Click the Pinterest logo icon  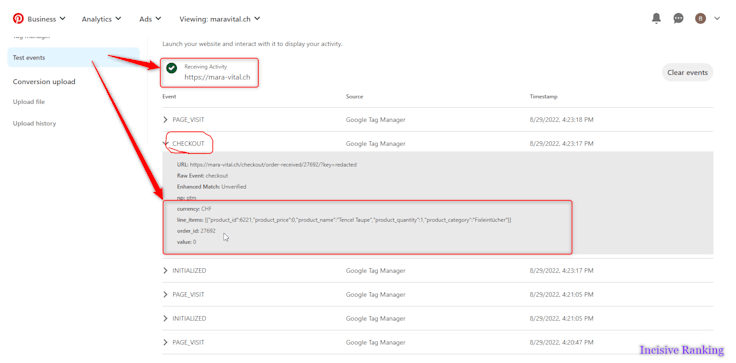[18, 19]
